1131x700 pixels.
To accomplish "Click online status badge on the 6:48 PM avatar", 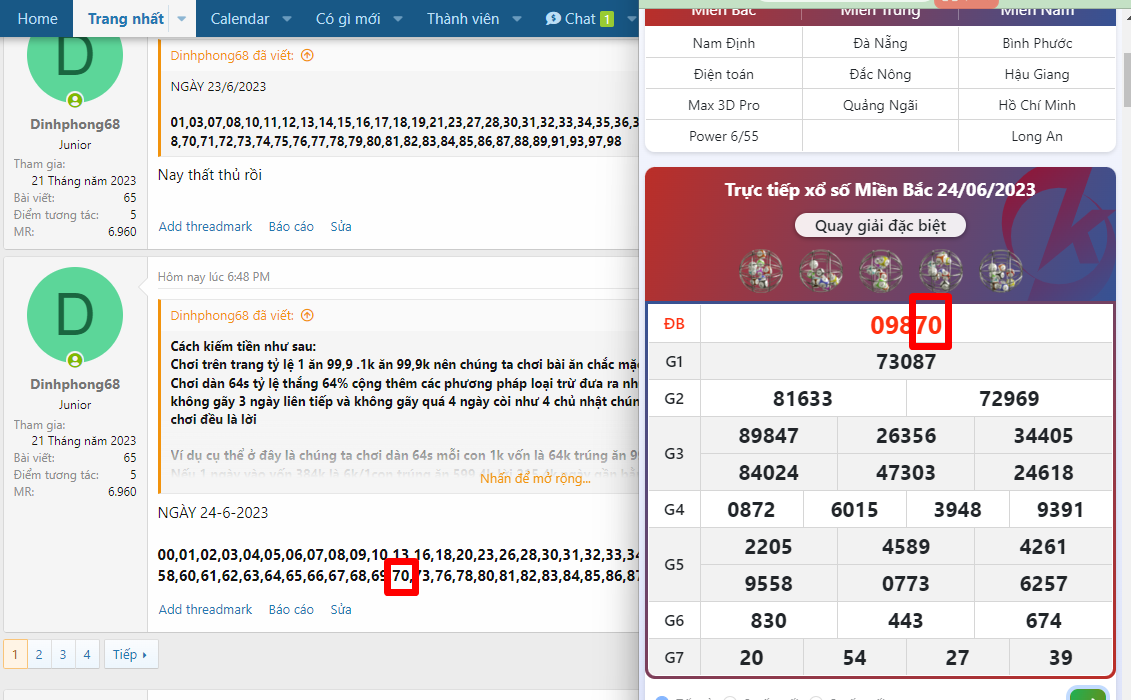I will (x=75, y=359).
